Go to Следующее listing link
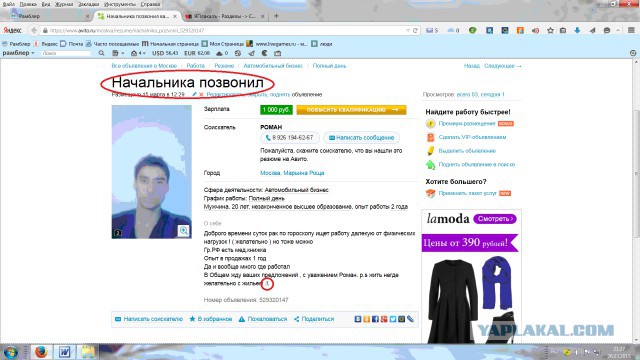 coord(503,66)
